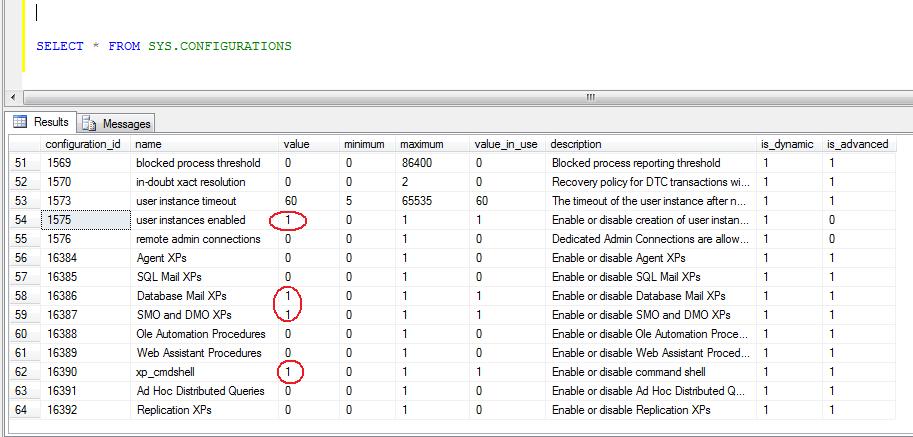The height and width of the screenshot is (437, 913).
Task: Click configuration_id cell 16390
Action: click(x=86, y=372)
